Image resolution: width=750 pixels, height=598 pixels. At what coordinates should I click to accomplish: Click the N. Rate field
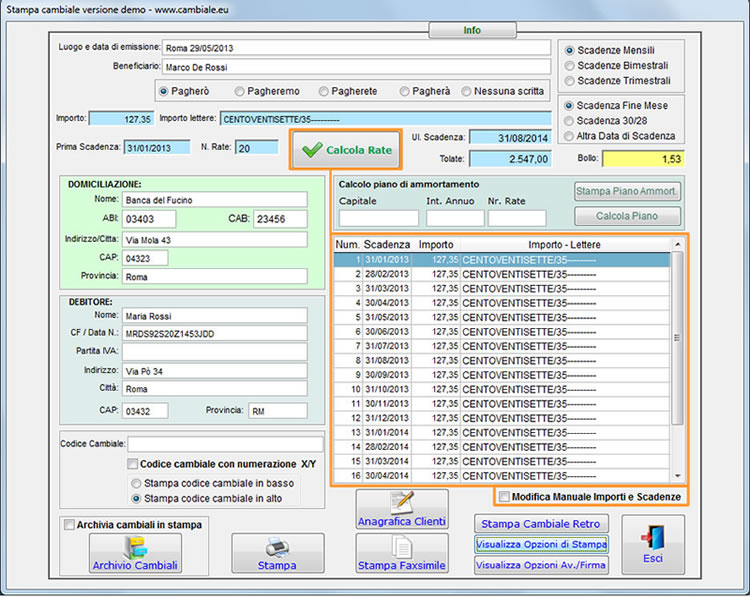tap(257, 147)
